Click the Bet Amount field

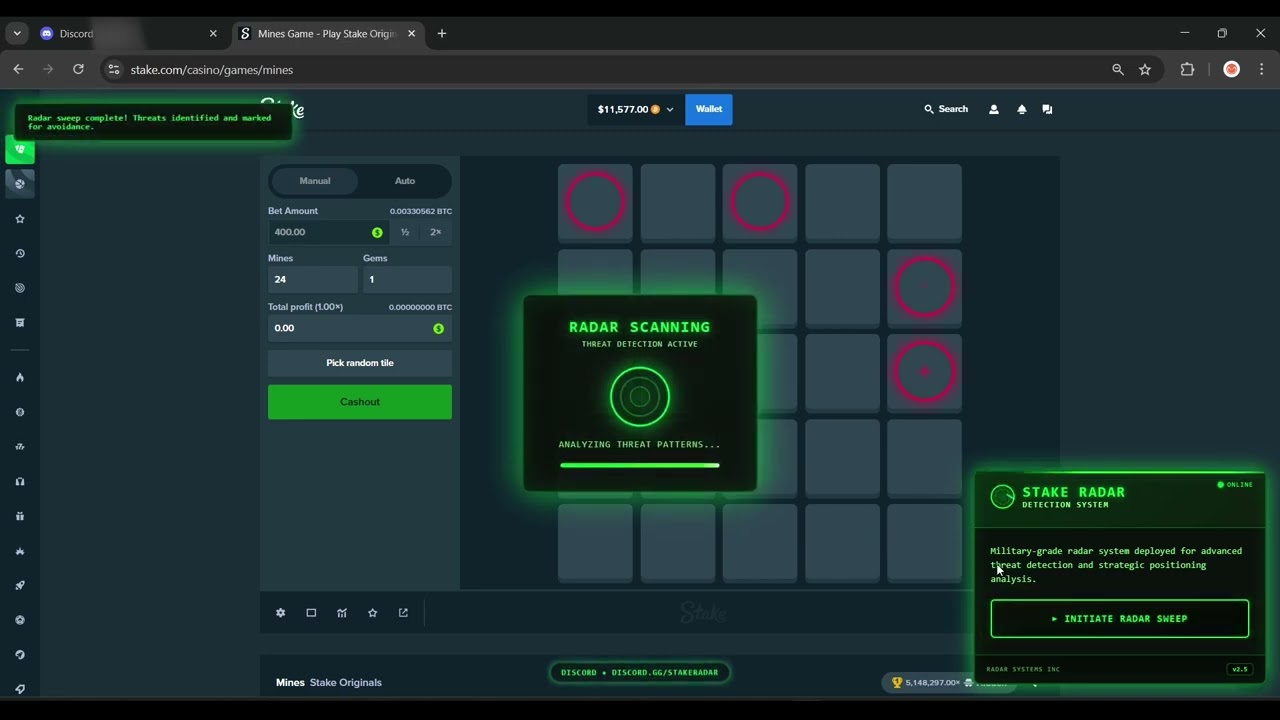(327, 232)
